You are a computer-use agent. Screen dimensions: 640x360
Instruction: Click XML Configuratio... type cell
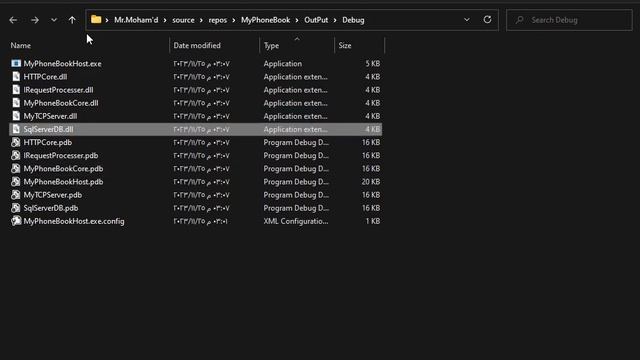click(296, 221)
